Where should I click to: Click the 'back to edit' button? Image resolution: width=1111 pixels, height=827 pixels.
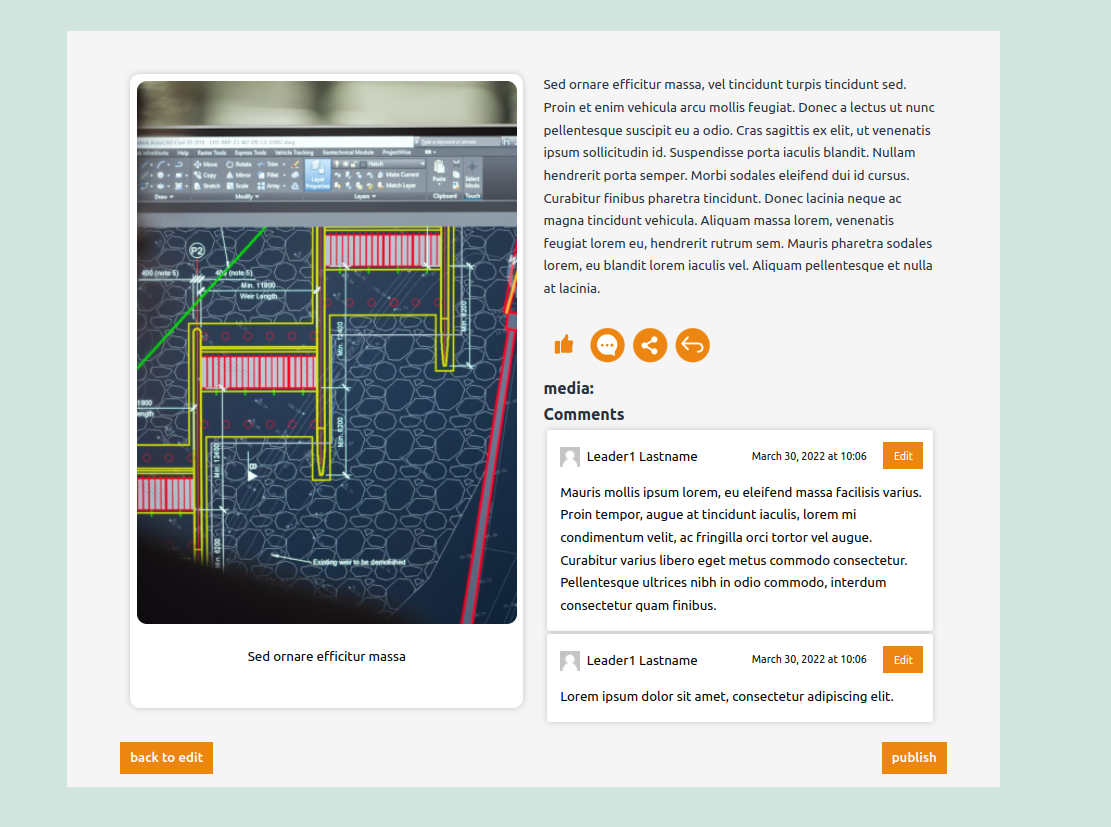[166, 758]
